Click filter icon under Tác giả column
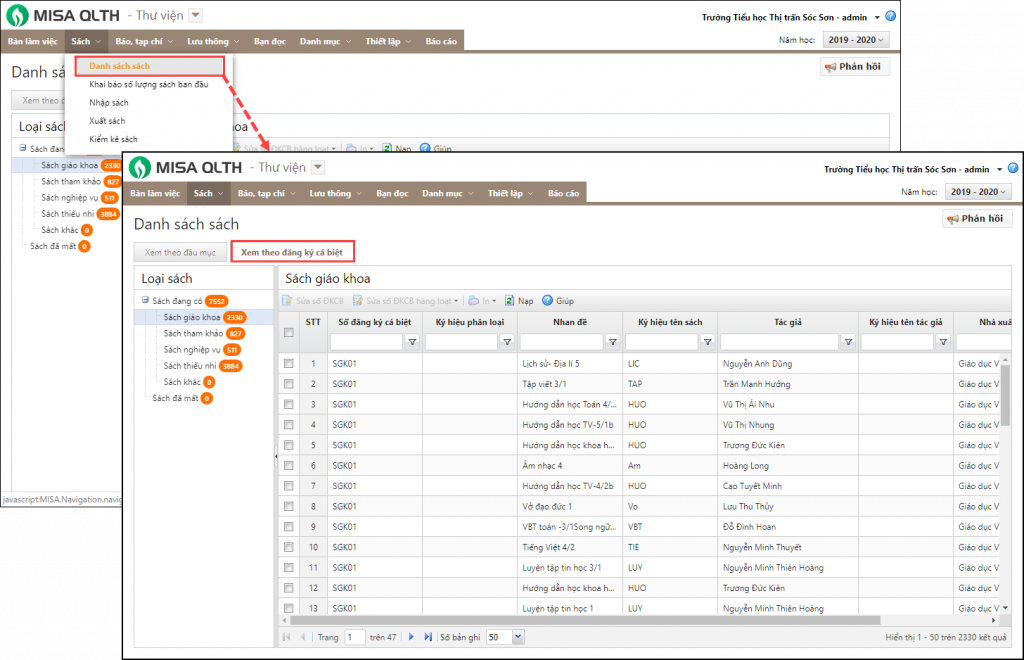 click(x=848, y=342)
